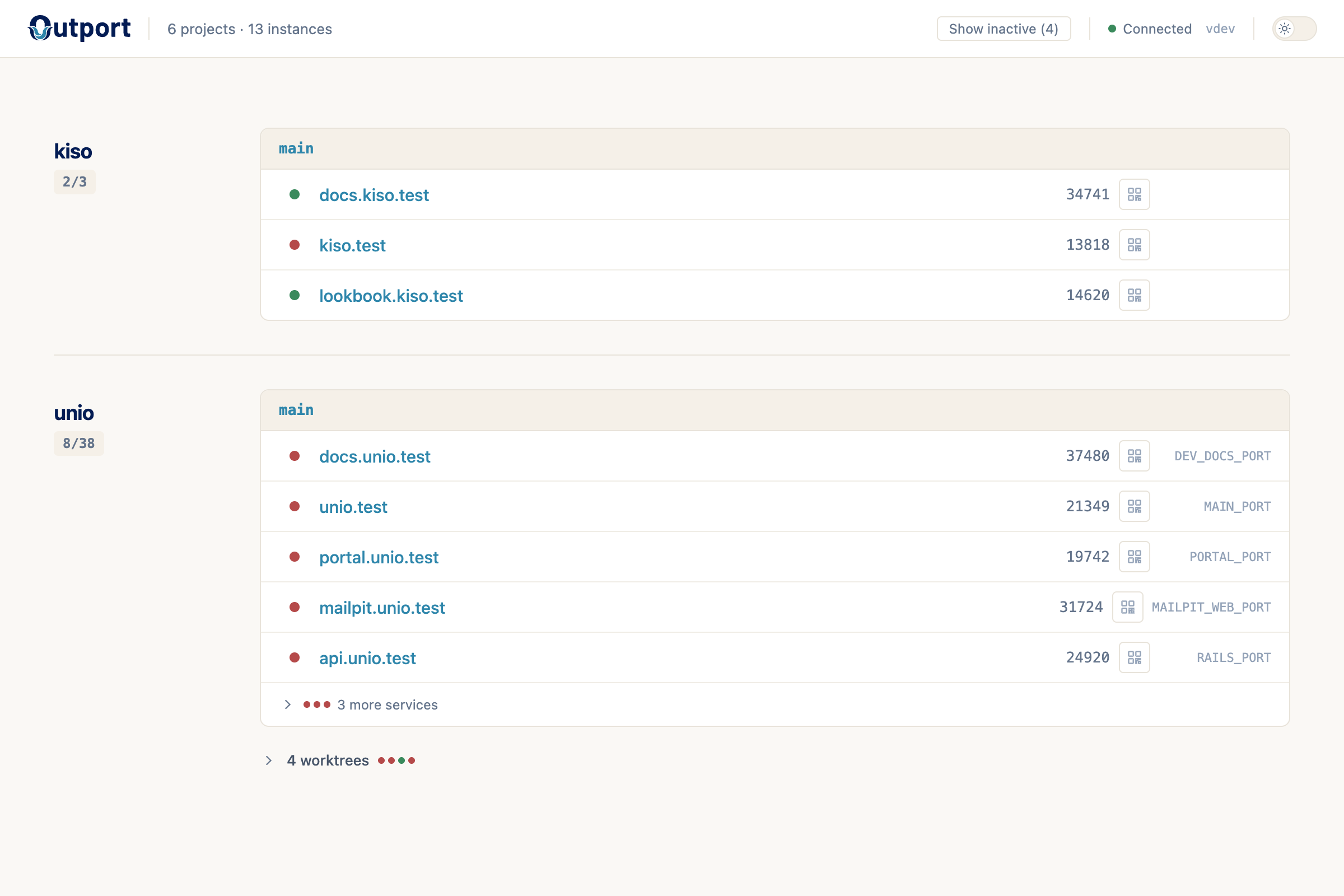Image resolution: width=1344 pixels, height=896 pixels.
Task: Click the DEV_DOCS_PORT label
Action: click(x=1222, y=456)
